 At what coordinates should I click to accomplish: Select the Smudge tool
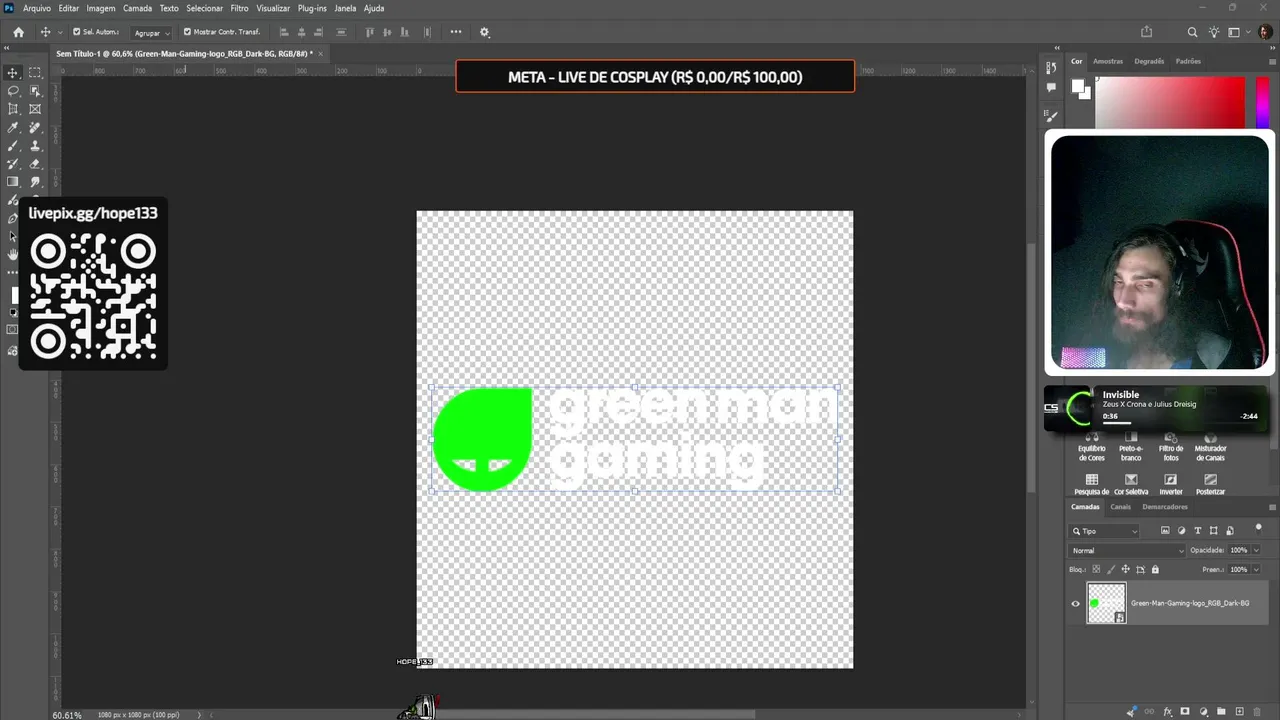coord(35,182)
